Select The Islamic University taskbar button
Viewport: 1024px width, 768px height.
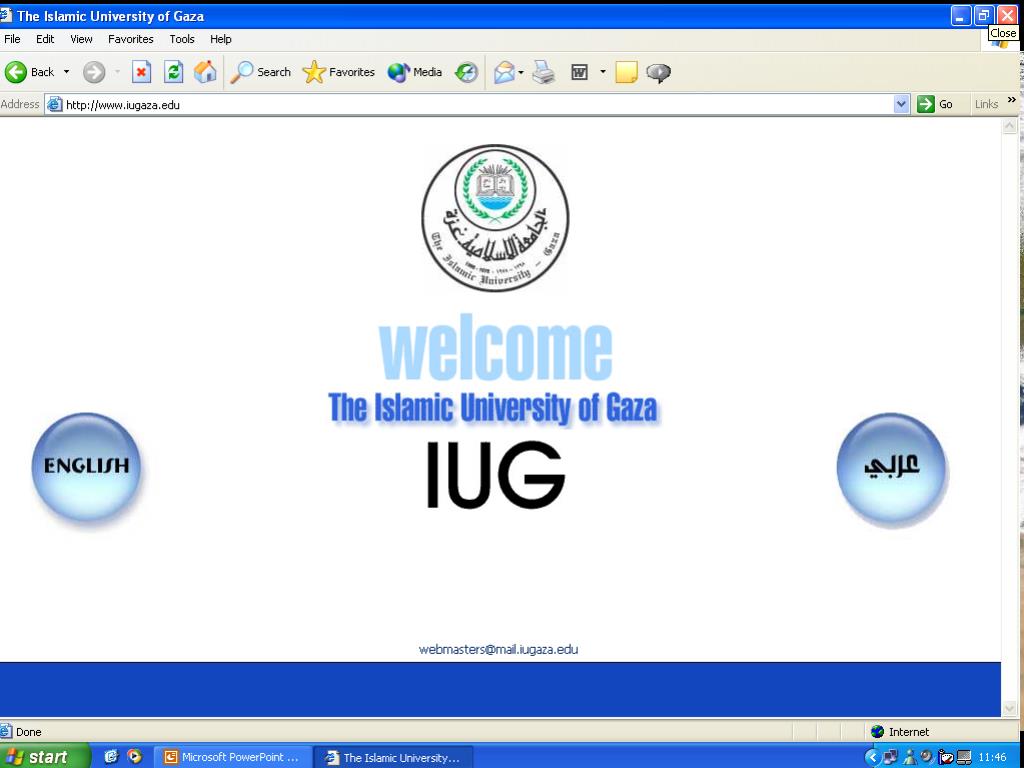coord(394,758)
